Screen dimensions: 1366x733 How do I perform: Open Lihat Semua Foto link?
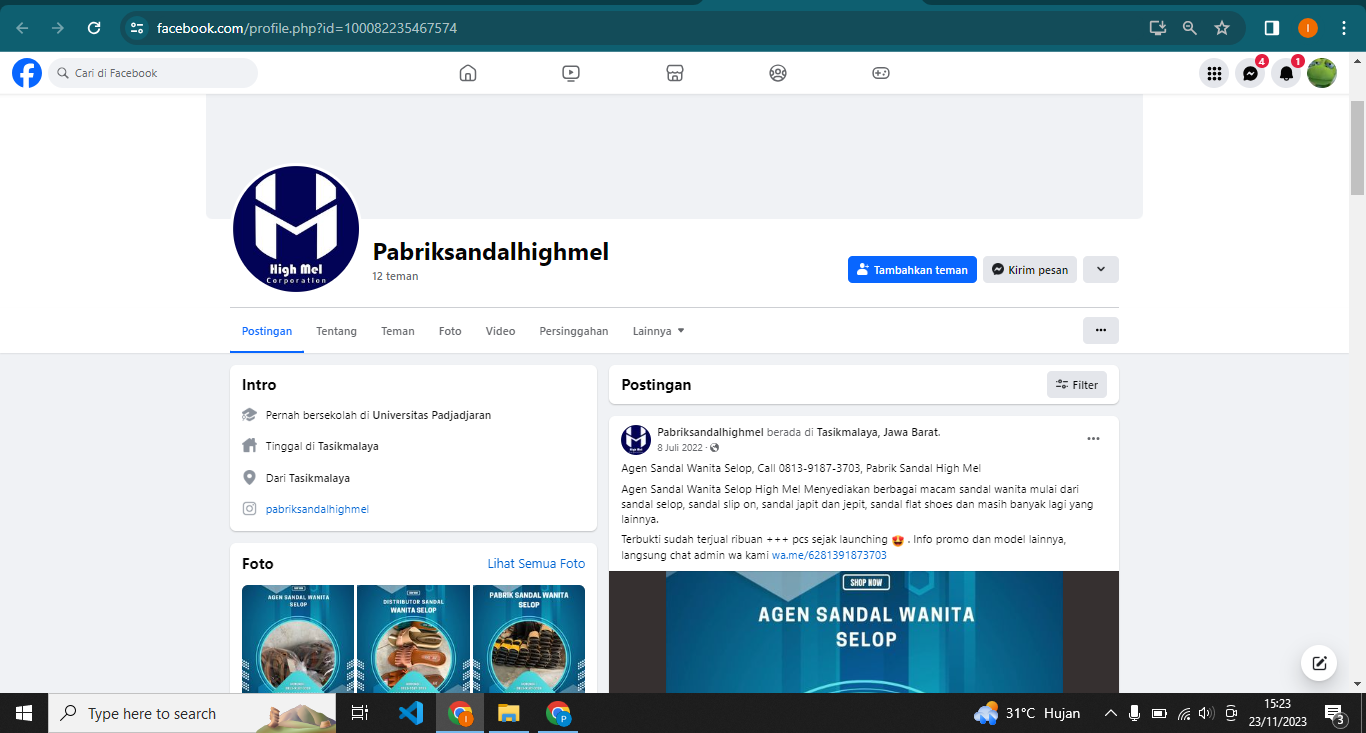536,564
